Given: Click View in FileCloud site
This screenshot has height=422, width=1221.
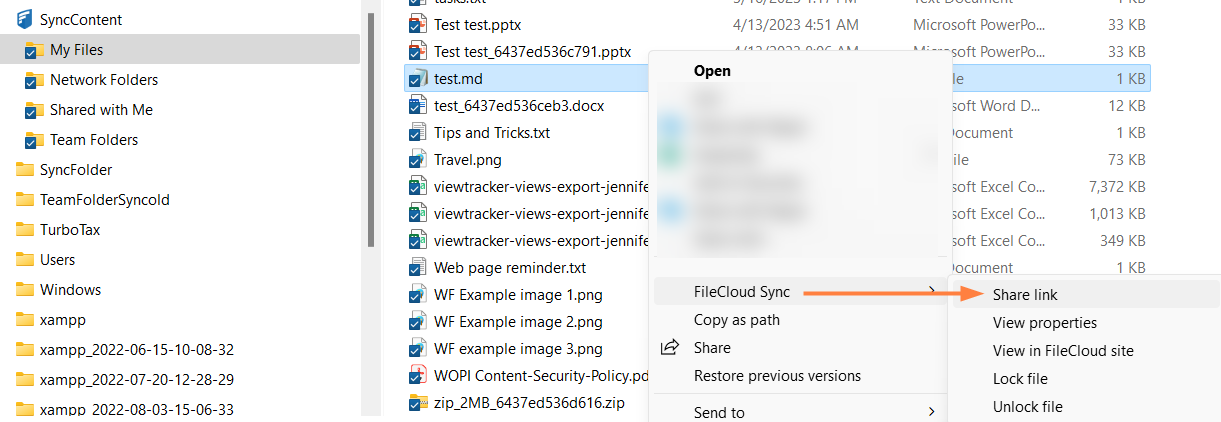Looking at the screenshot, I should coord(1062,351).
